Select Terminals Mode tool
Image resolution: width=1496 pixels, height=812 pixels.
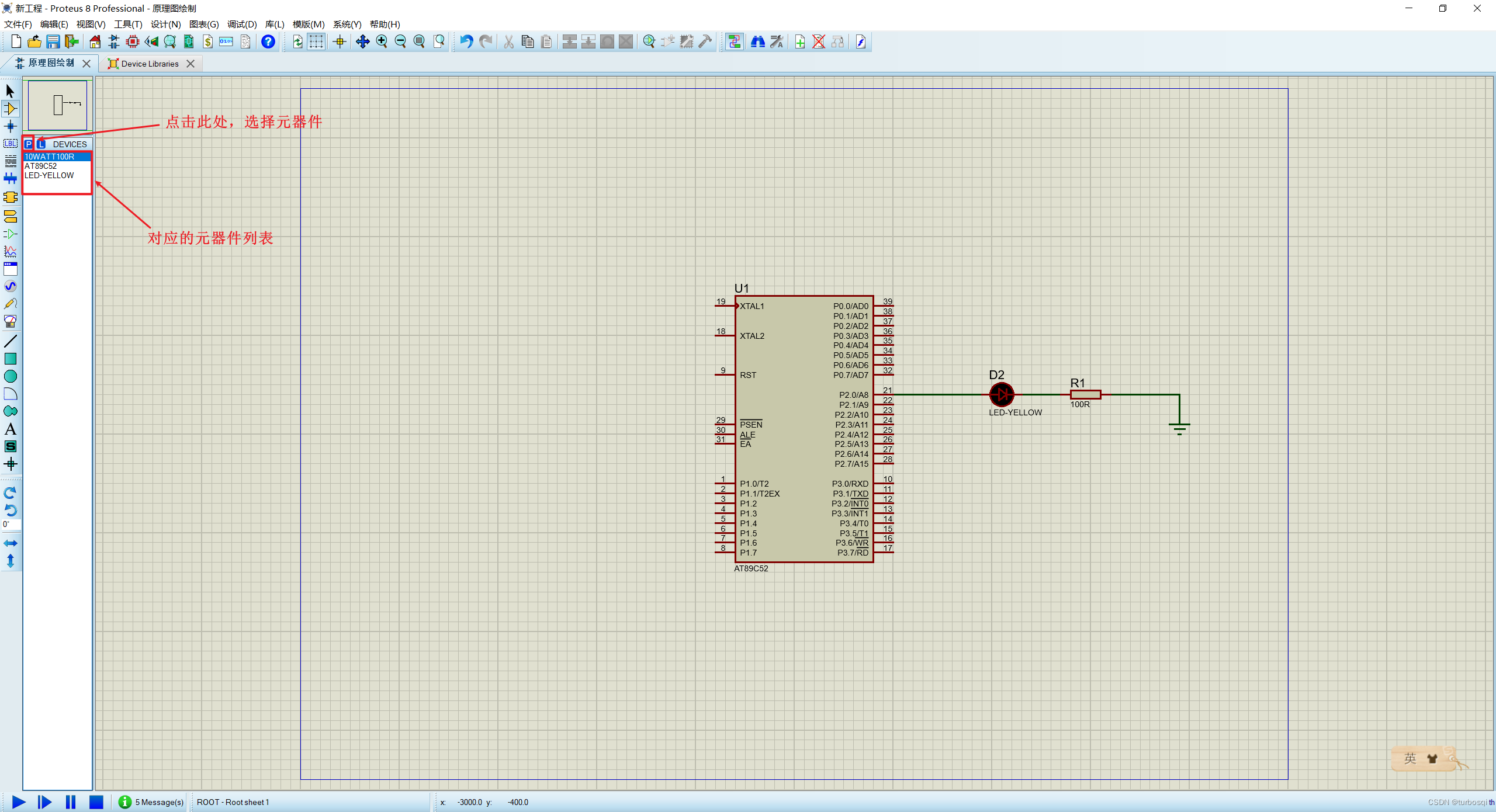pos(10,217)
